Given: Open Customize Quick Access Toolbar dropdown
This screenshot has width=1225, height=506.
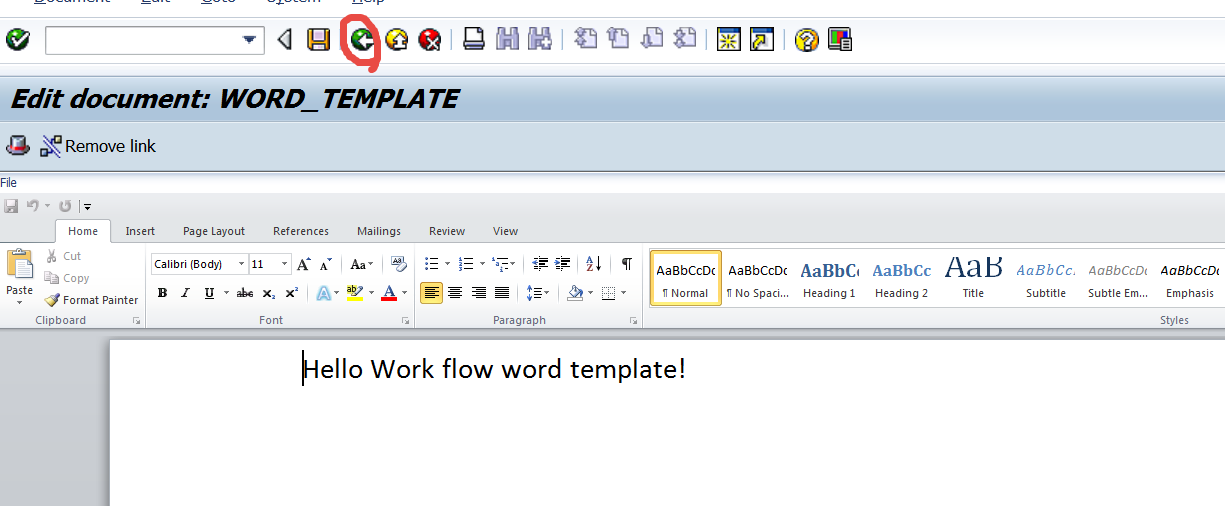Looking at the screenshot, I should (87, 206).
